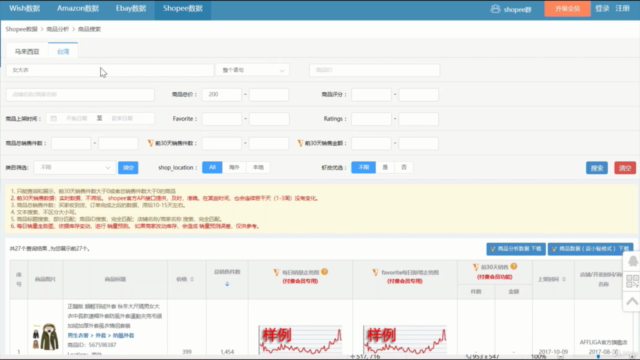Click the register link in header
Viewport: 640px width, 360px height.
point(622,9)
